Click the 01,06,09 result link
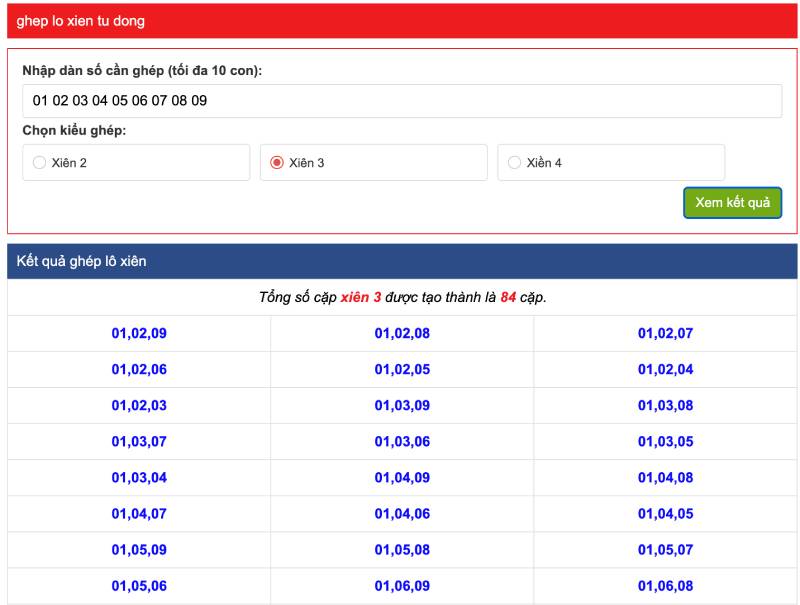Screen dimensions: 800x605 tap(402, 586)
